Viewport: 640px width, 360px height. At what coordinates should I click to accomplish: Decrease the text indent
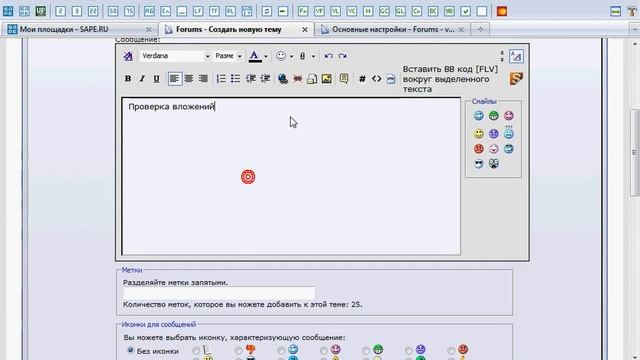click(251, 79)
